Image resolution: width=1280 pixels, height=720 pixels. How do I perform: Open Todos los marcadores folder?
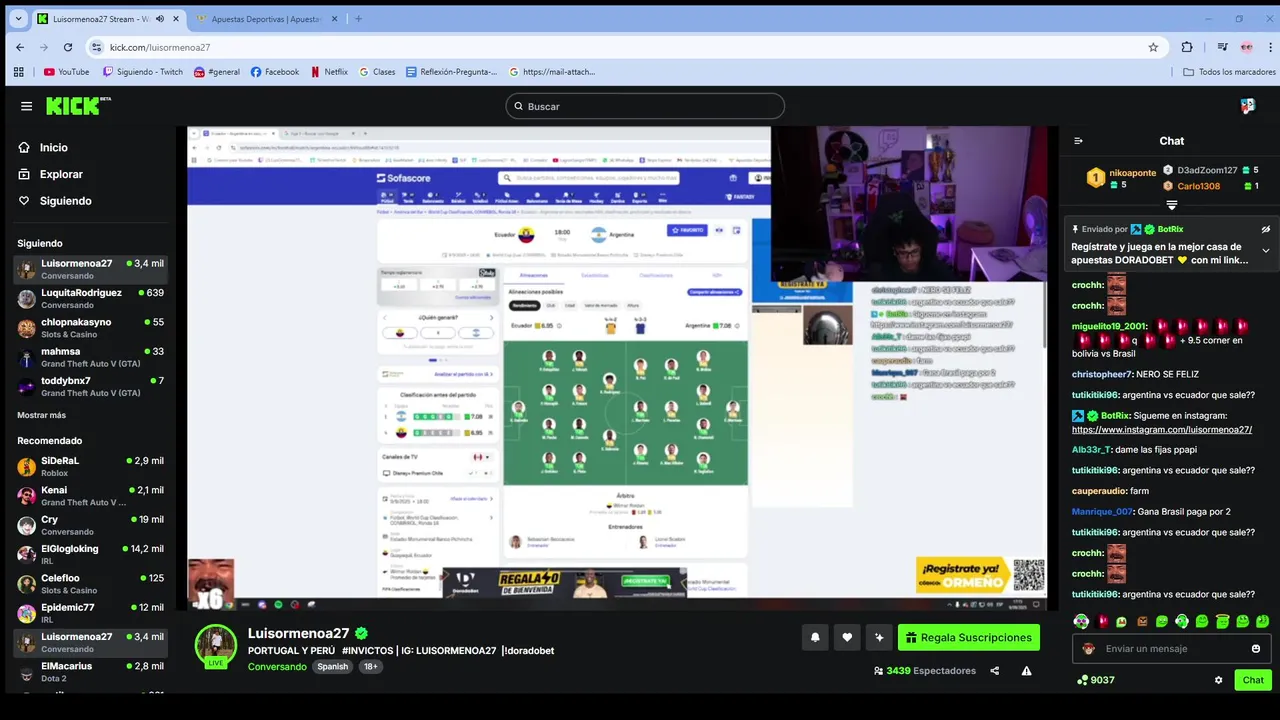pos(1230,72)
